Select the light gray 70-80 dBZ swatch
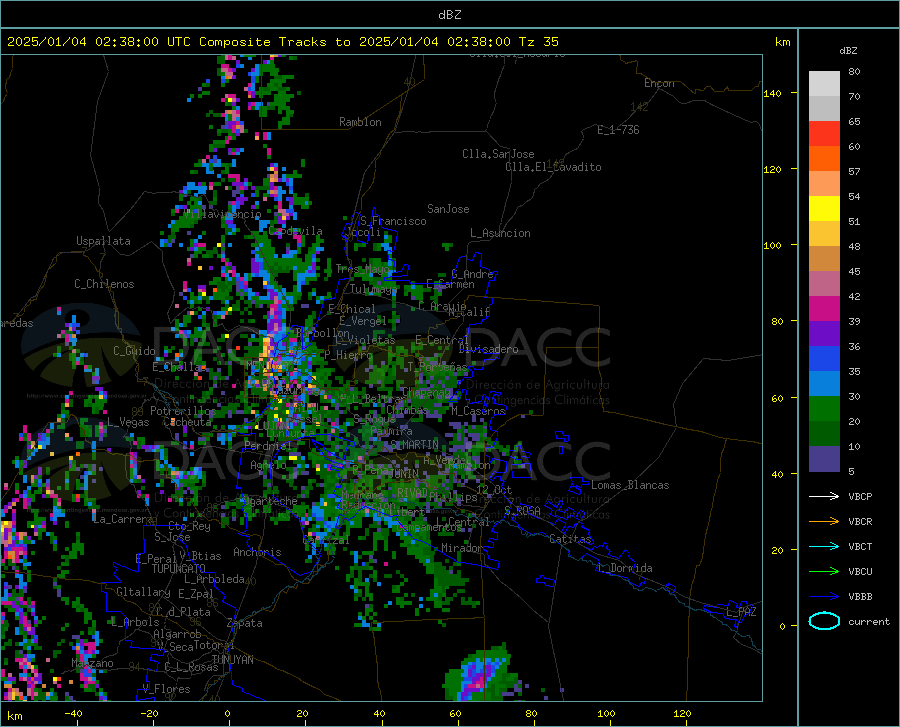Viewport: 900px width, 727px height. tap(824, 84)
